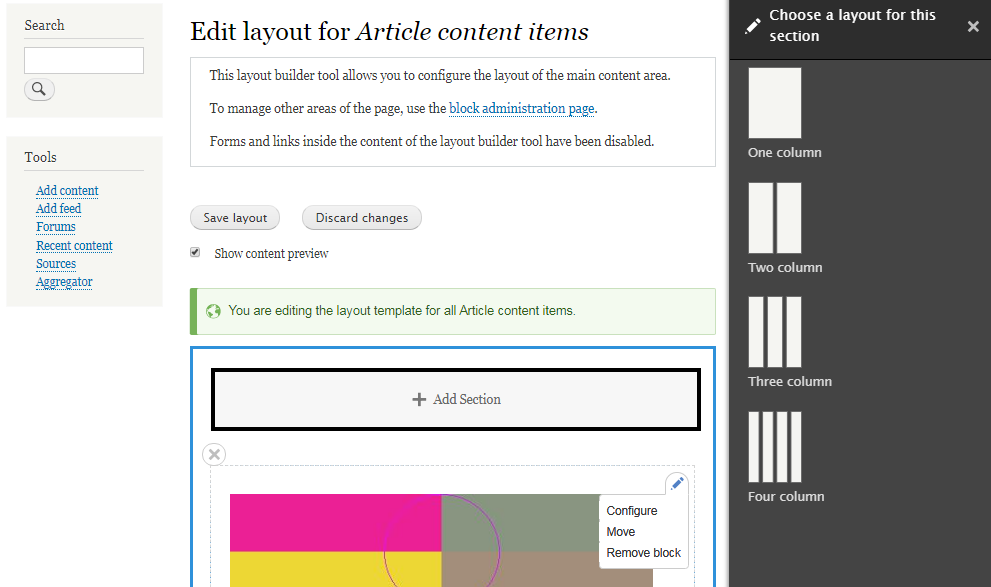Screen dimensions: 991x587
Task: Click the Save layout button
Action: pos(235,217)
